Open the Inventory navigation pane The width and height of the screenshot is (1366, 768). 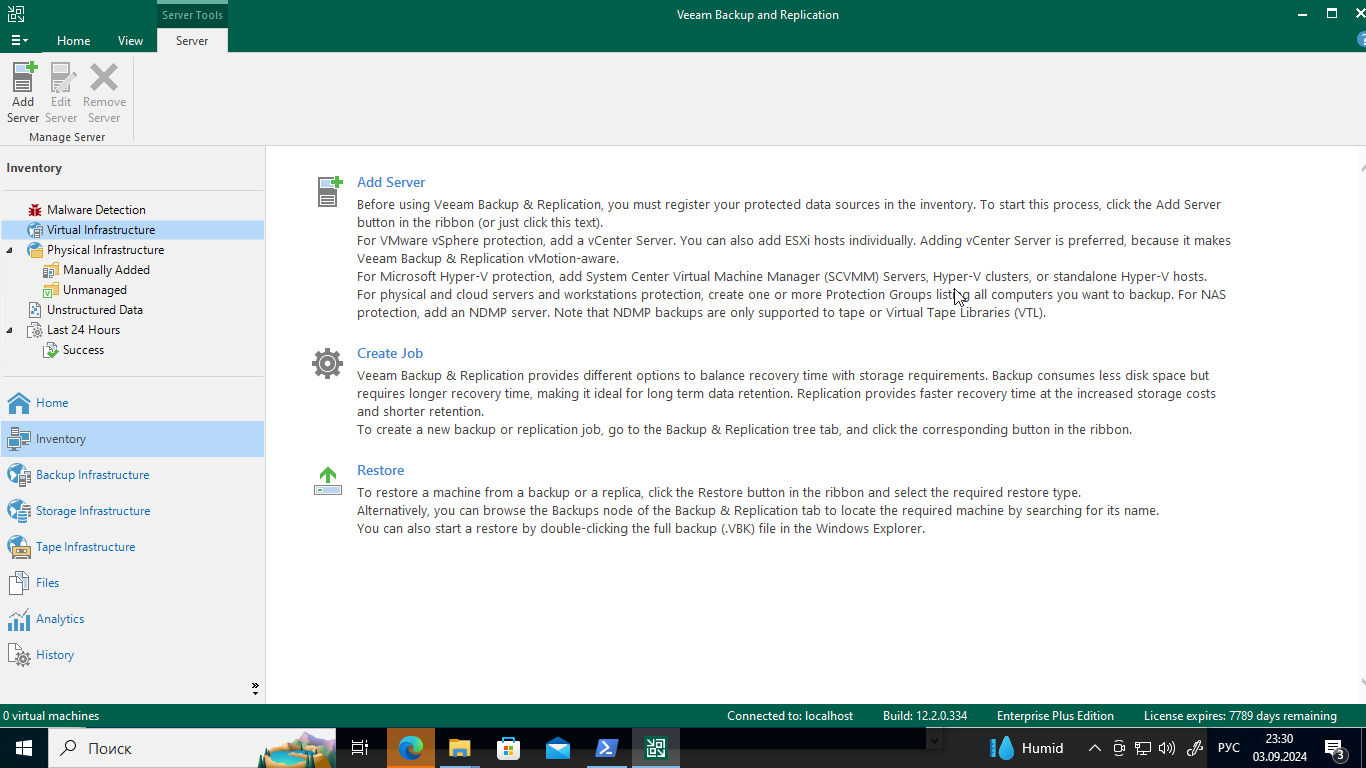(x=132, y=439)
